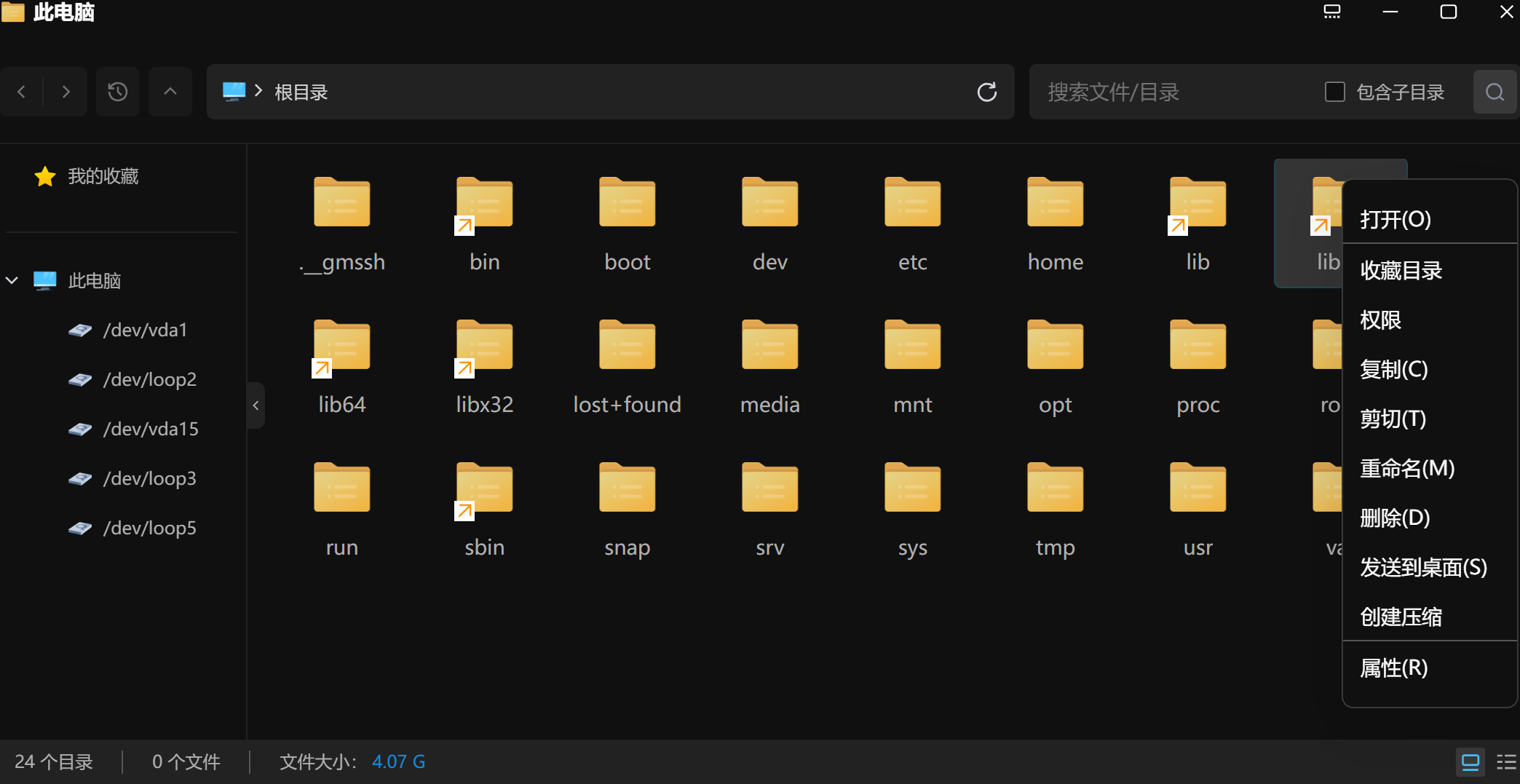Collapse the 此电脑 tree node
The height and width of the screenshot is (784, 1520).
tap(12, 280)
